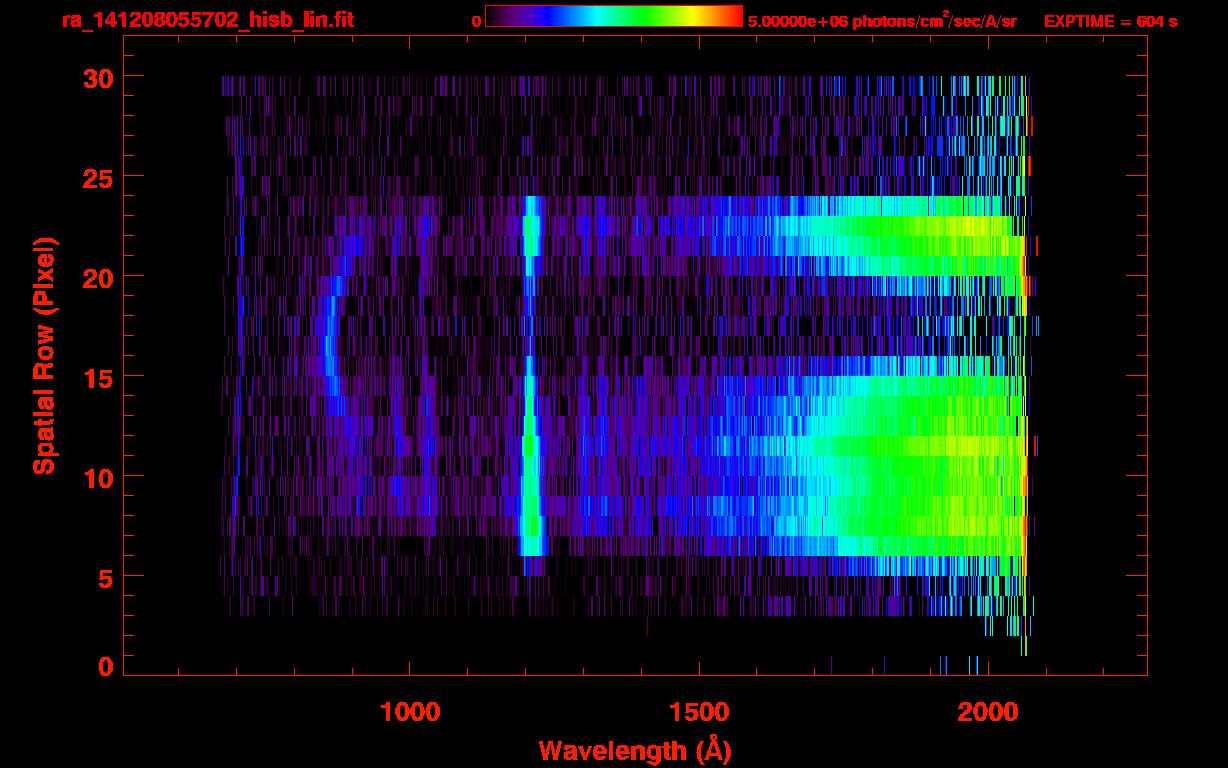The width and height of the screenshot is (1228, 768).
Task: Click the Spatial Row (Pixel) axis title
Action: click(43, 355)
